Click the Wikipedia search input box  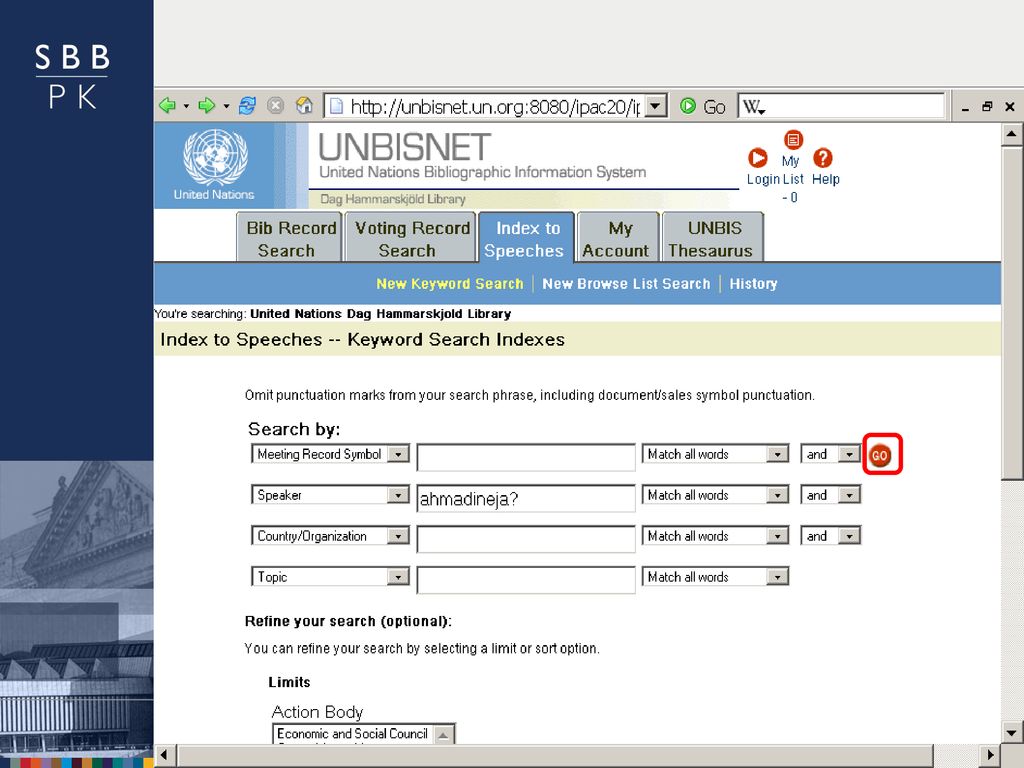(x=854, y=106)
